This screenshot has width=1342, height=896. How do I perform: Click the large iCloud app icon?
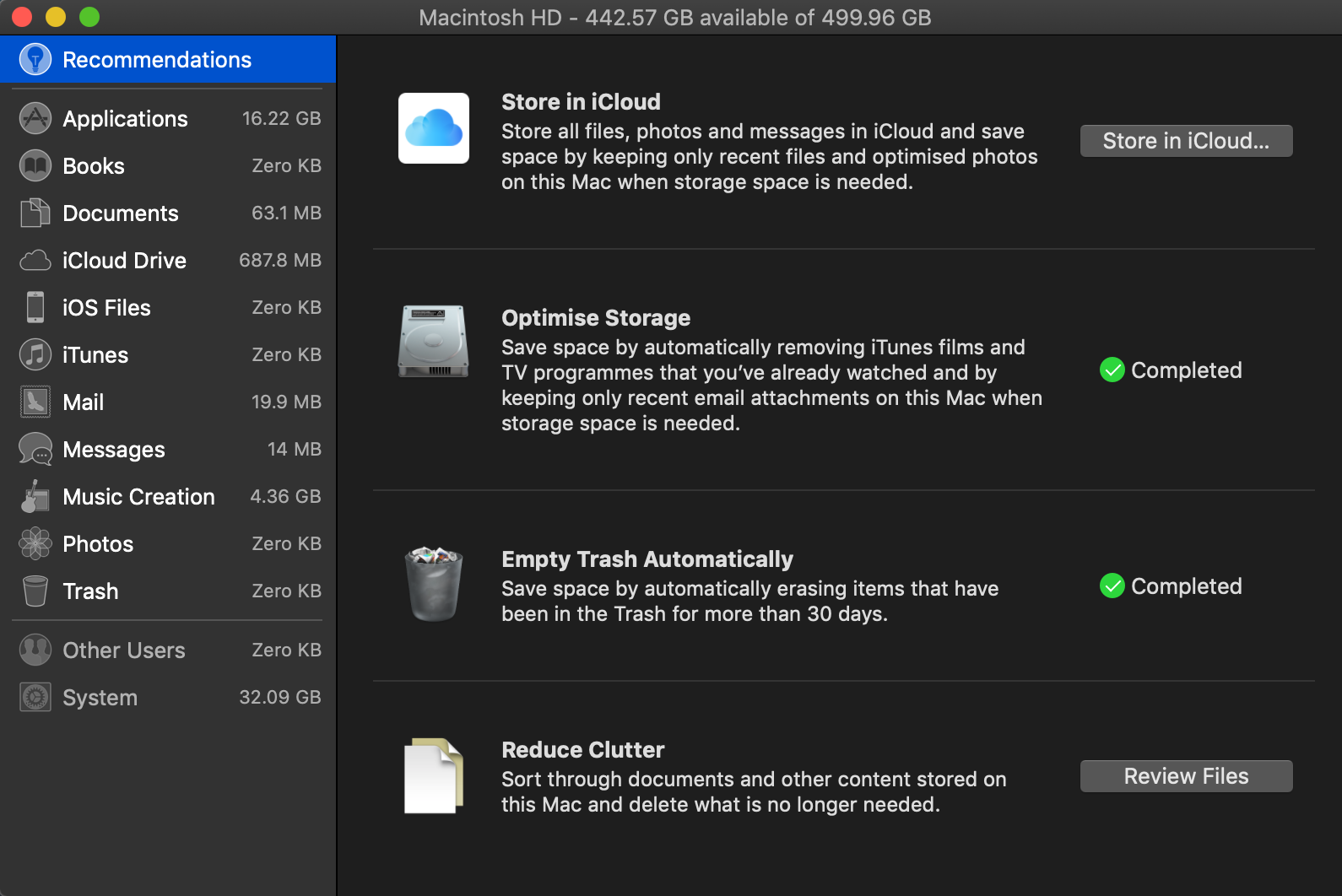coord(434,128)
